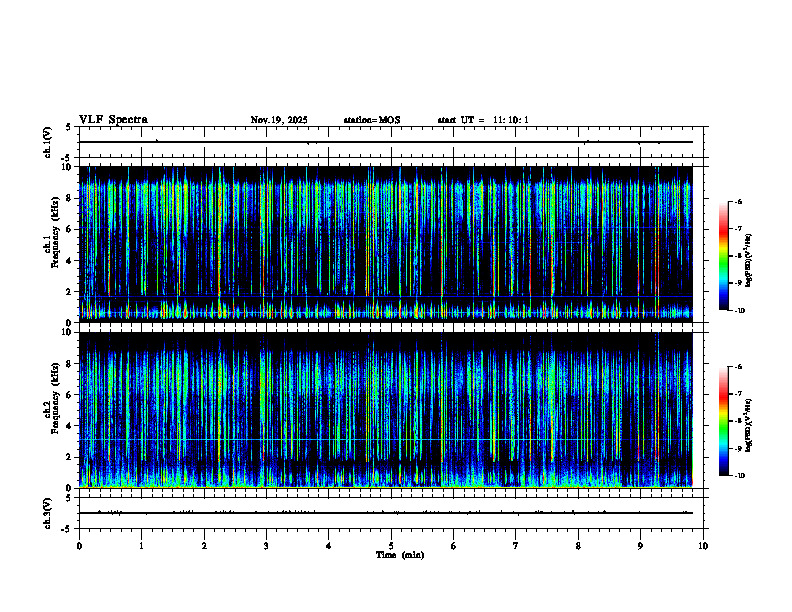The height and width of the screenshot is (612, 792).
Task: Click the "-6" tick on ch.1 colorbar
Action: [x=738, y=201]
